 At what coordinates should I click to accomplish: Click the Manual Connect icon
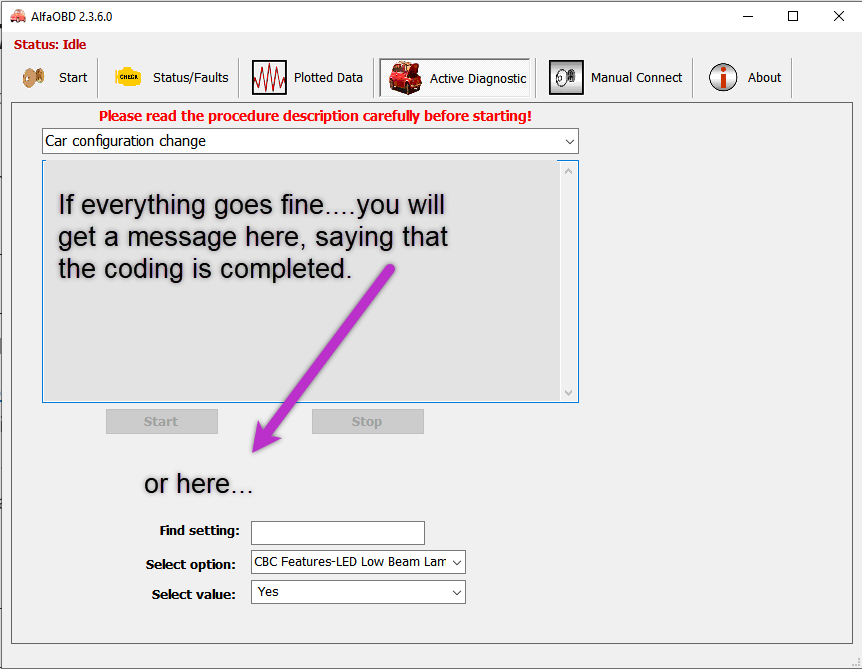566,78
